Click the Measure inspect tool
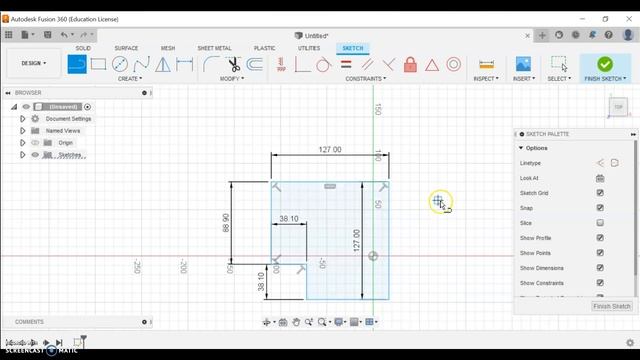 point(486,64)
